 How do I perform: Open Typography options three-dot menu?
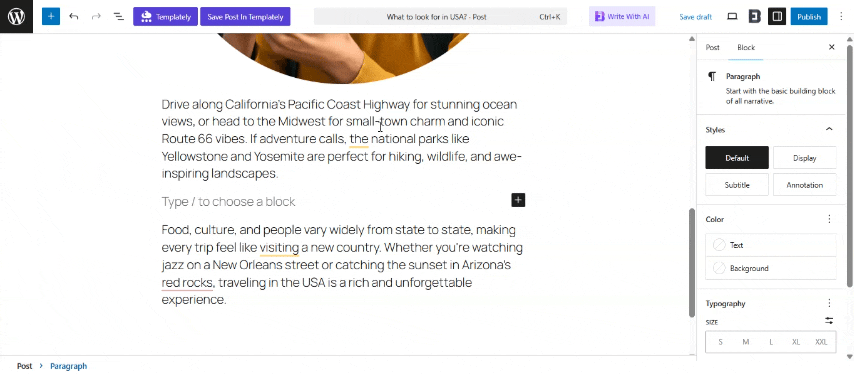pyautogui.click(x=829, y=303)
